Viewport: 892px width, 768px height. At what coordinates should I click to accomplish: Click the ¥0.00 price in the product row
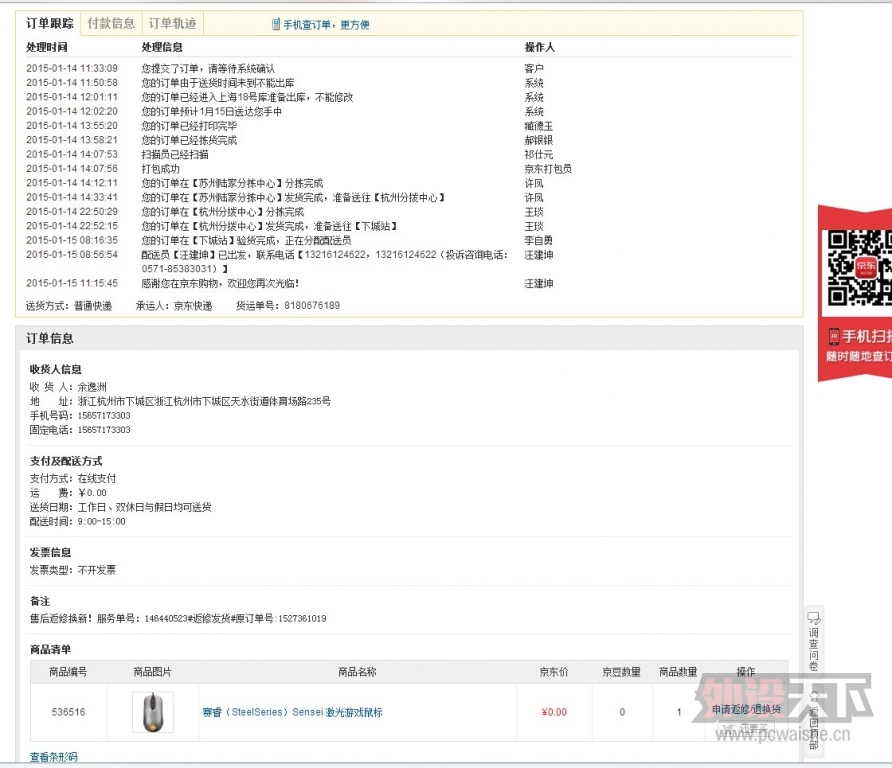554,712
